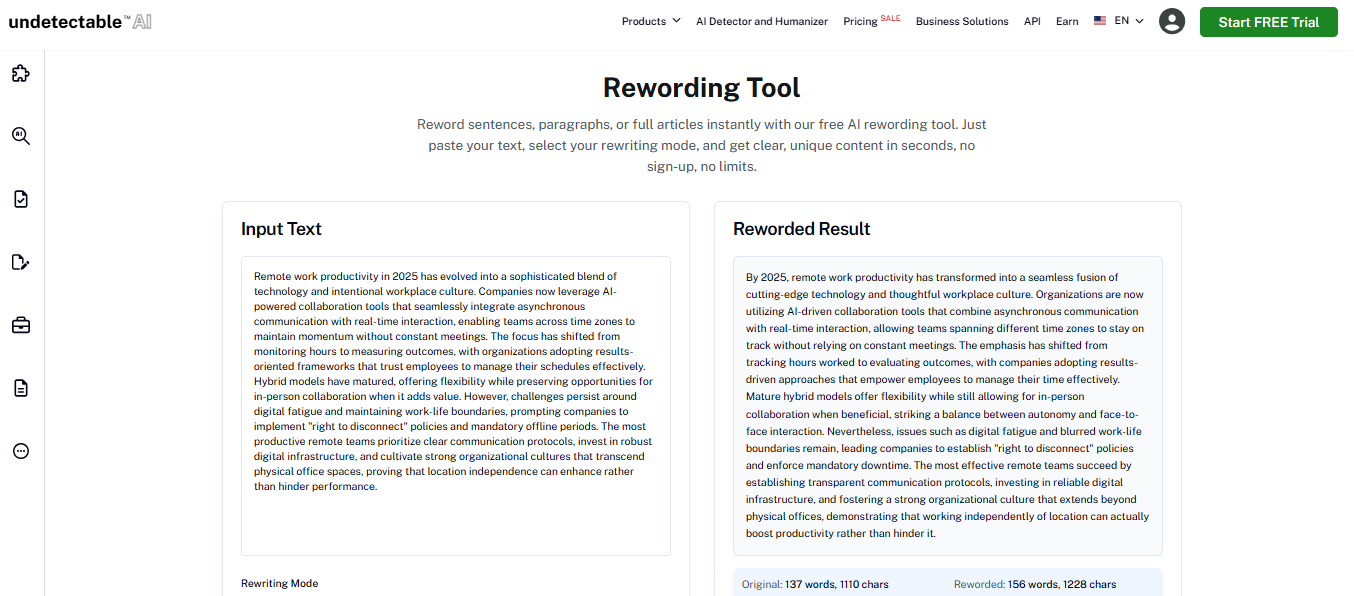Viewport: 1354px width, 596px height.
Task: Expand the Products dropdown menu
Action: pos(650,21)
